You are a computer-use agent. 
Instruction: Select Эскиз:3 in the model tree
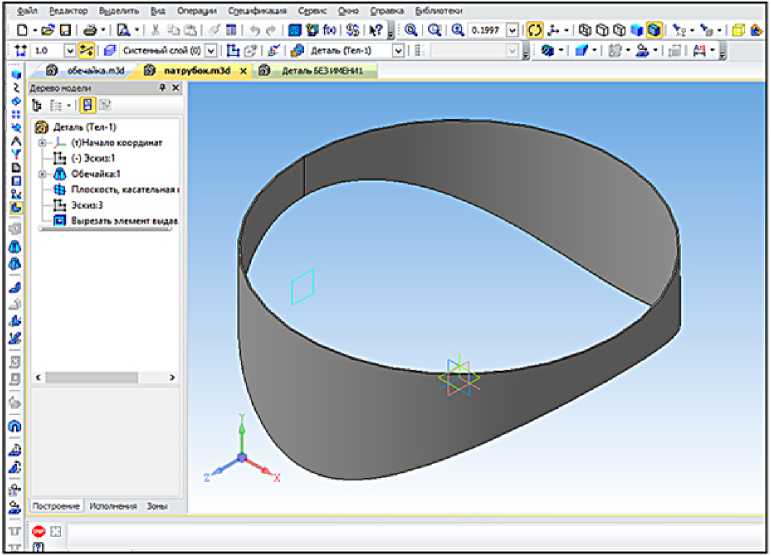click(86, 205)
